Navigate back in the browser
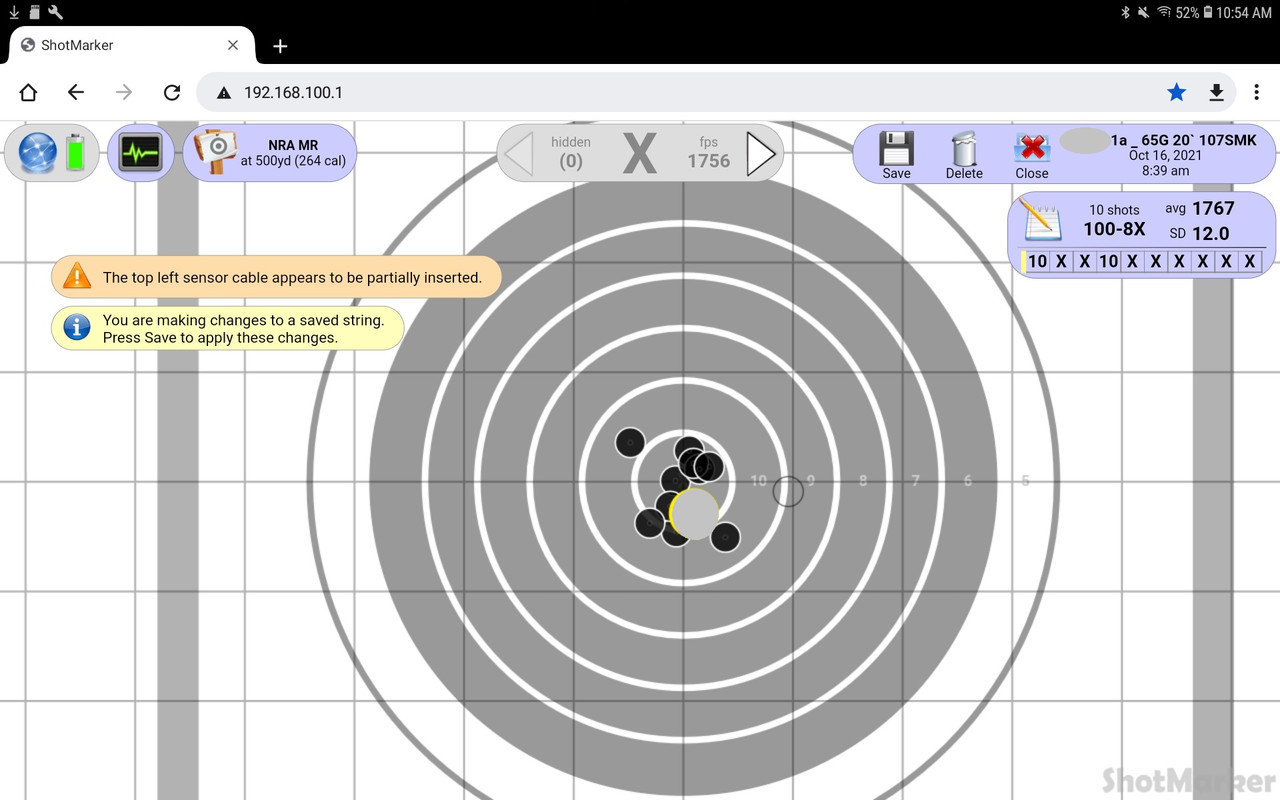Image resolution: width=1280 pixels, height=800 pixels. (x=76, y=92)
